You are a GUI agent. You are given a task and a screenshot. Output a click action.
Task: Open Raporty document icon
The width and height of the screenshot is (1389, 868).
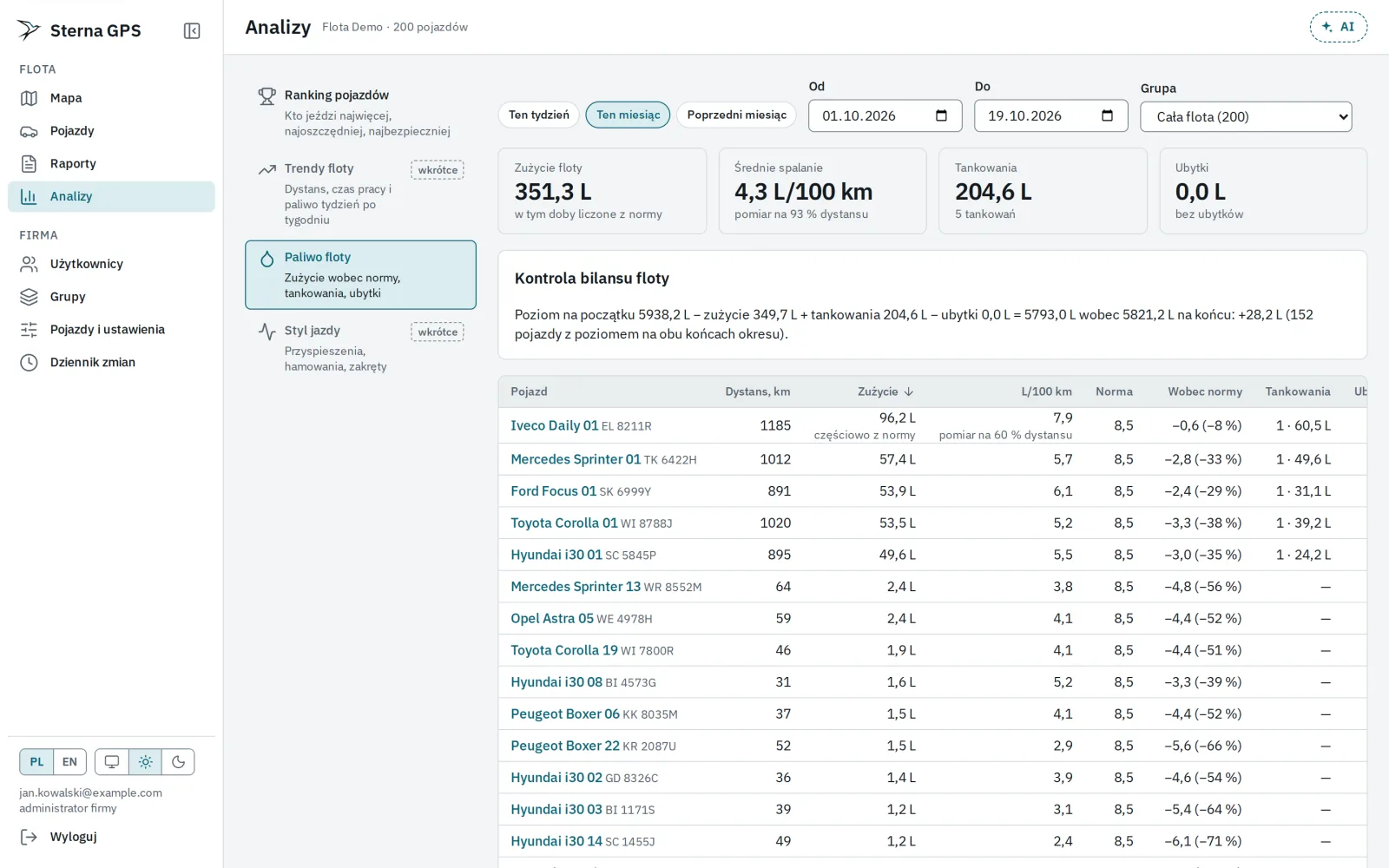tap(29, 163)
